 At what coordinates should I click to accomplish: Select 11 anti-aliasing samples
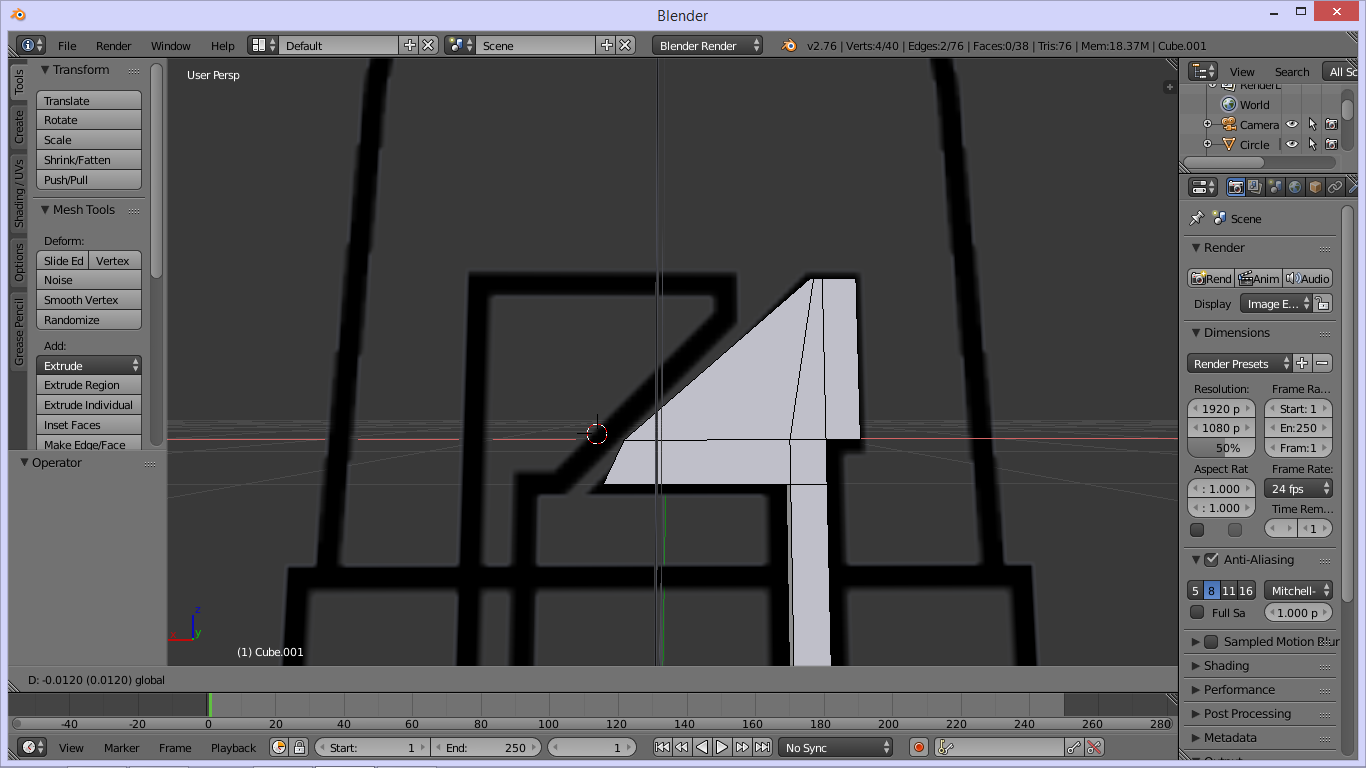pos(1229,590)
